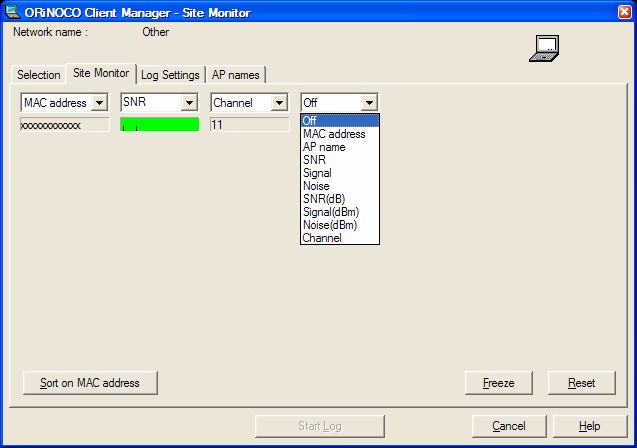Pick Noise(dBm) from the dropdown list
The image size is (637, 448).
coord(330,225)
